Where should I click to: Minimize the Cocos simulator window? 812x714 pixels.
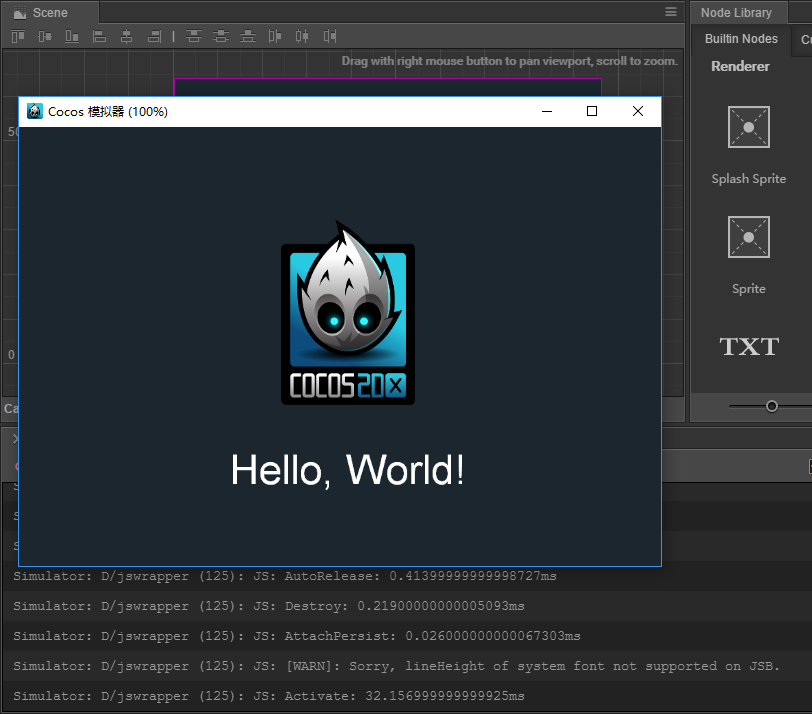click(547, 111)
